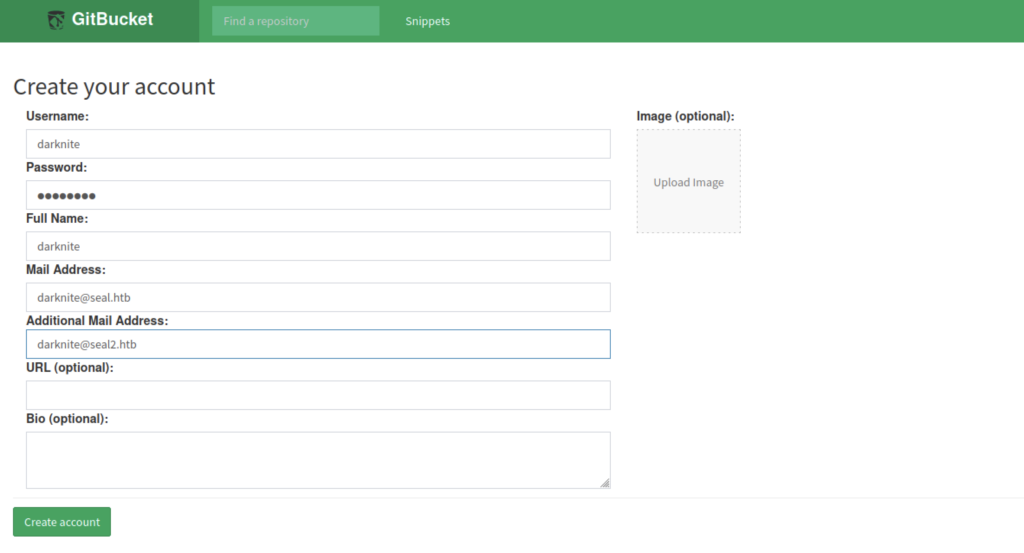Click the Username input field
This screenshot has height=553, width=1024.
[x=318, y=144]
